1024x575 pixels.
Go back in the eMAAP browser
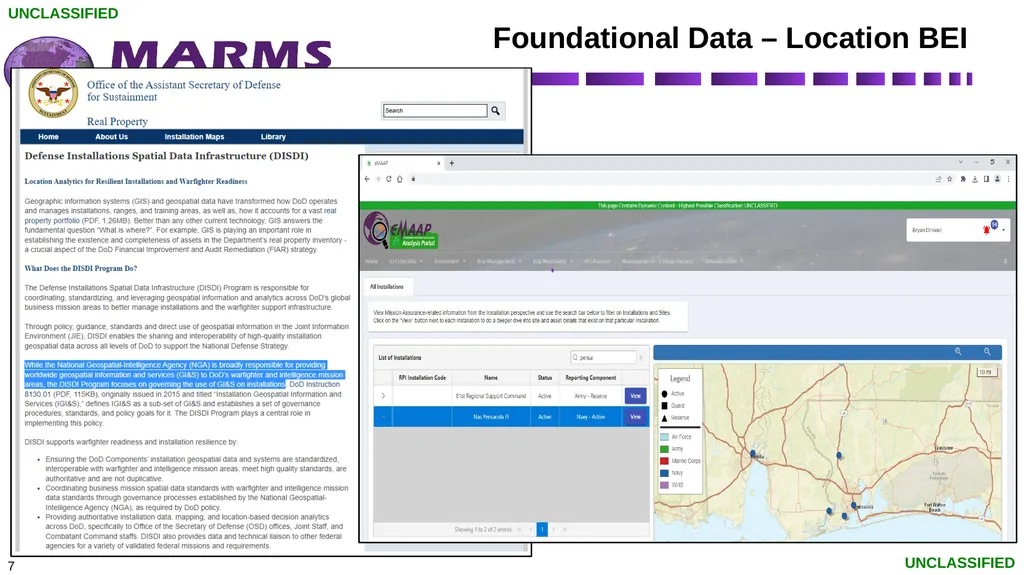367,179
